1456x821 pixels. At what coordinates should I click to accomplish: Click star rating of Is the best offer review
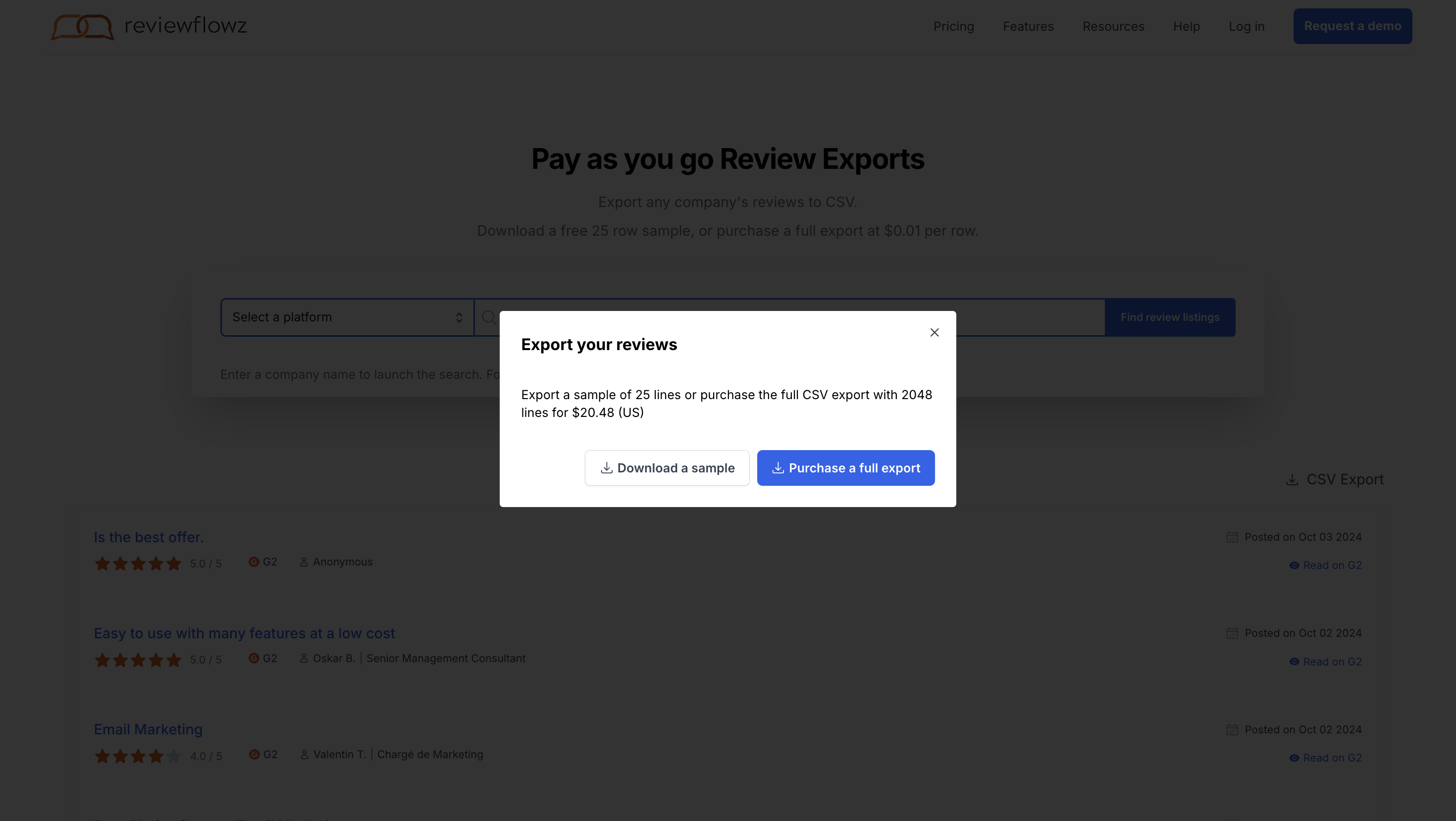(x=138, y=564)
